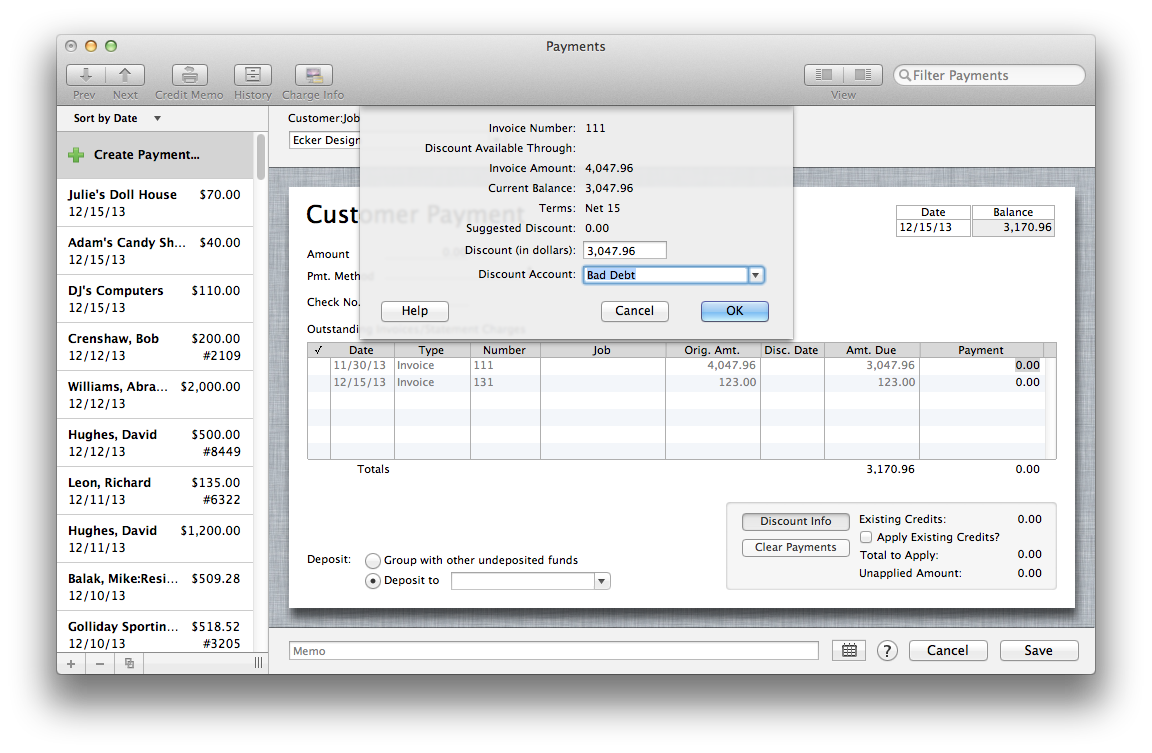
Task: Click the Payment column header
Action: point(981,350)
